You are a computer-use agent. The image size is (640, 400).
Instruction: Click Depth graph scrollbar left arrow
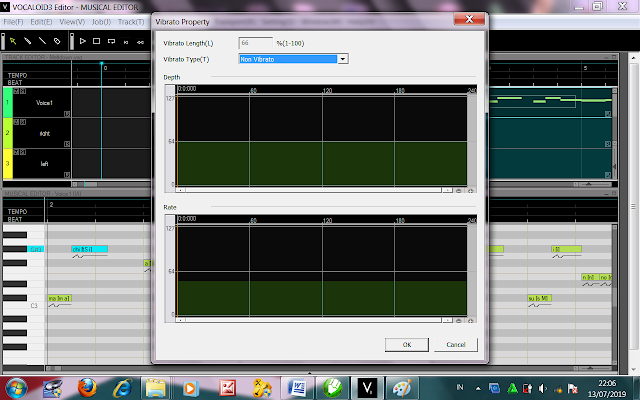pyautogui.click(x=180, y=190)
